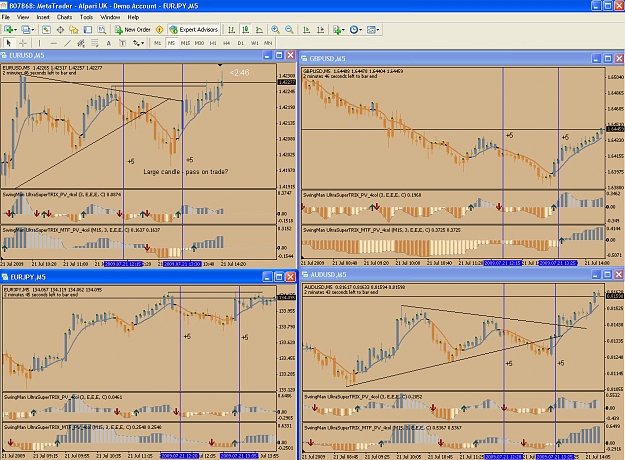Screen dimensions: 625x460
Task: Open the View menu
Action: click(23, 17)
